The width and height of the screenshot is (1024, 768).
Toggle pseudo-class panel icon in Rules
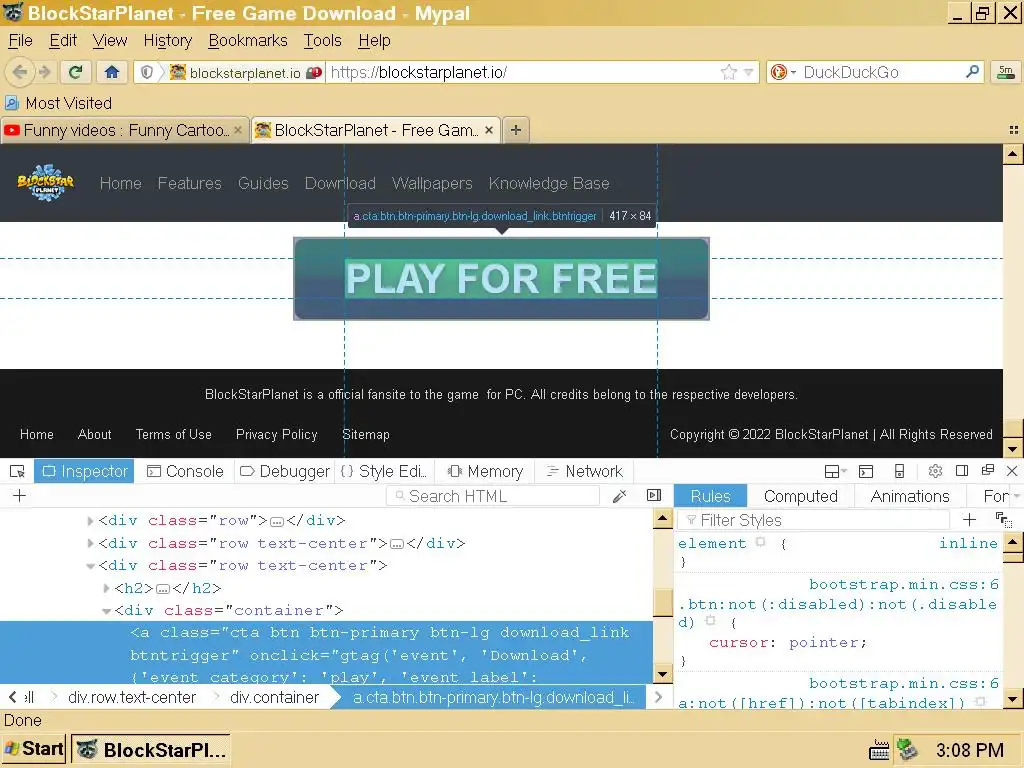pyautogui.click(x=1004, y=520)
